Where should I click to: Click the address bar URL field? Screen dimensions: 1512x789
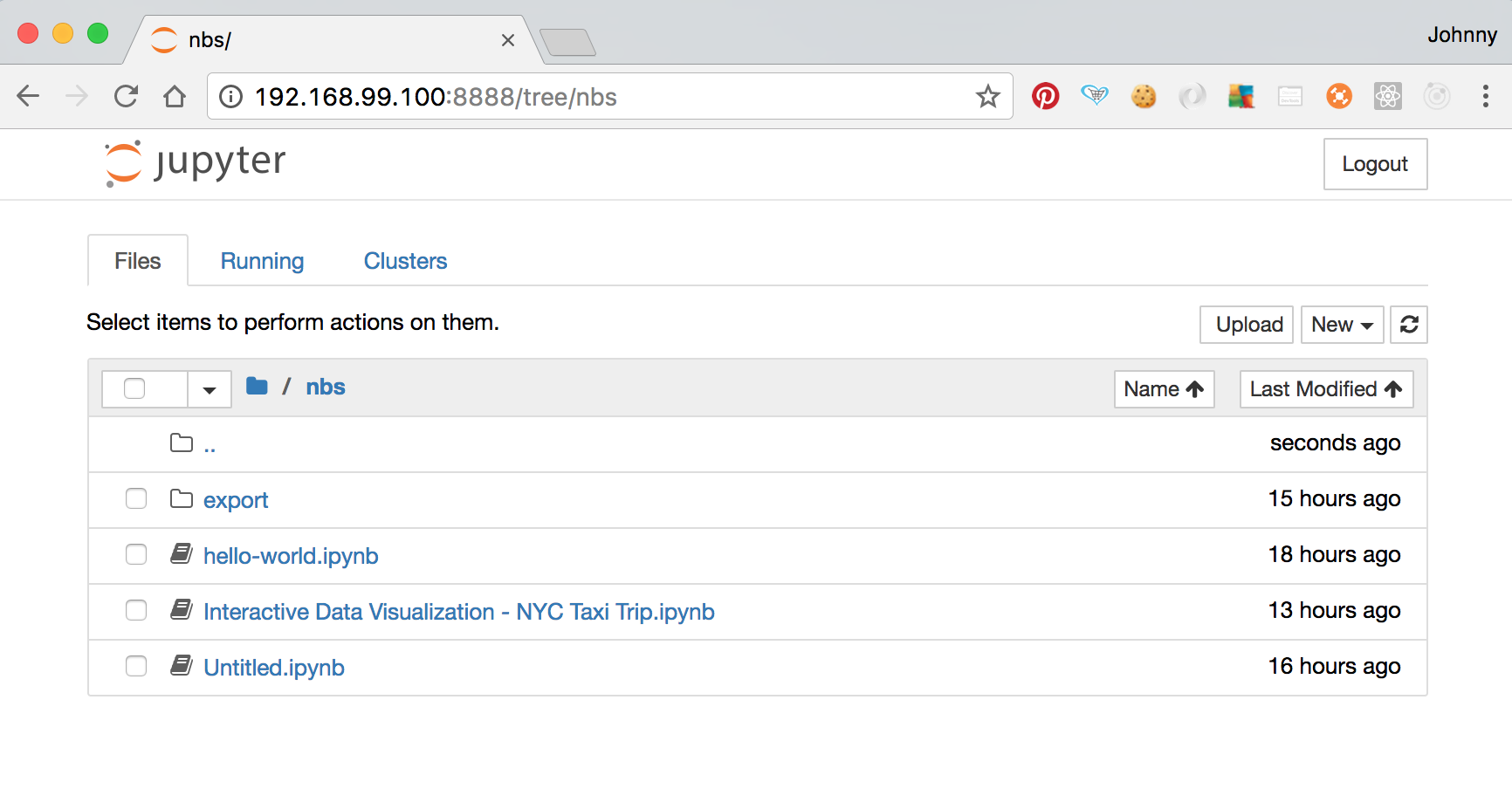610,96
